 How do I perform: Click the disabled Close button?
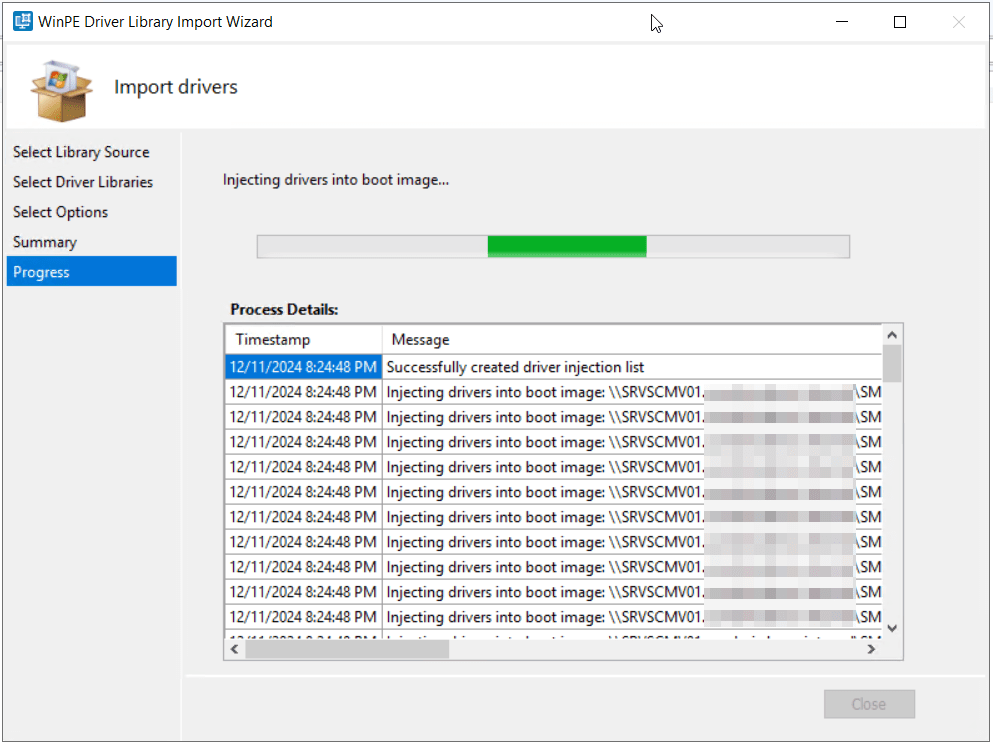(x=868, y=704)
